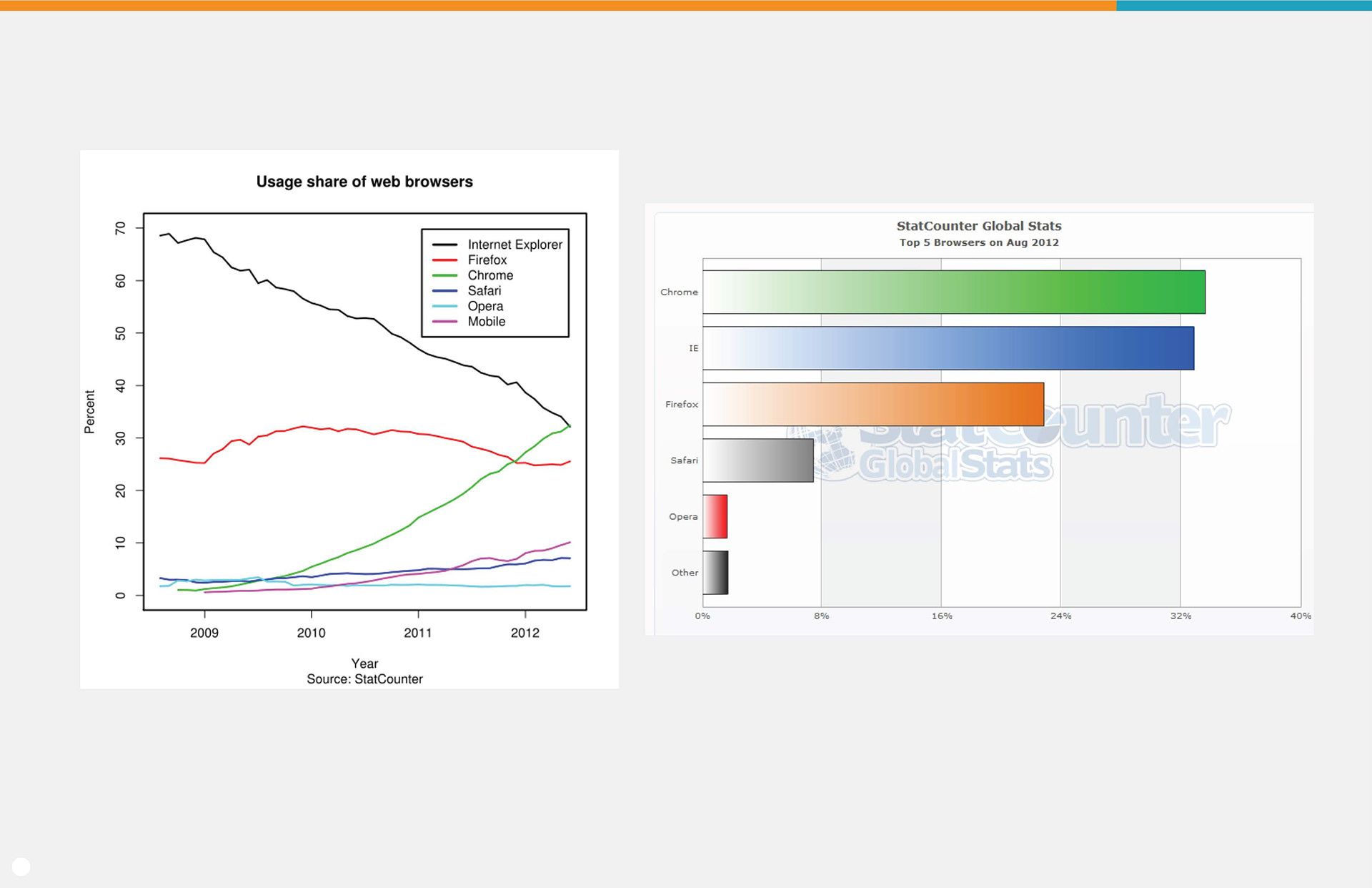This screenshot has width=1372, height=888.
Task: Click the orange section of top progress bar
Action: click(557, 5)
